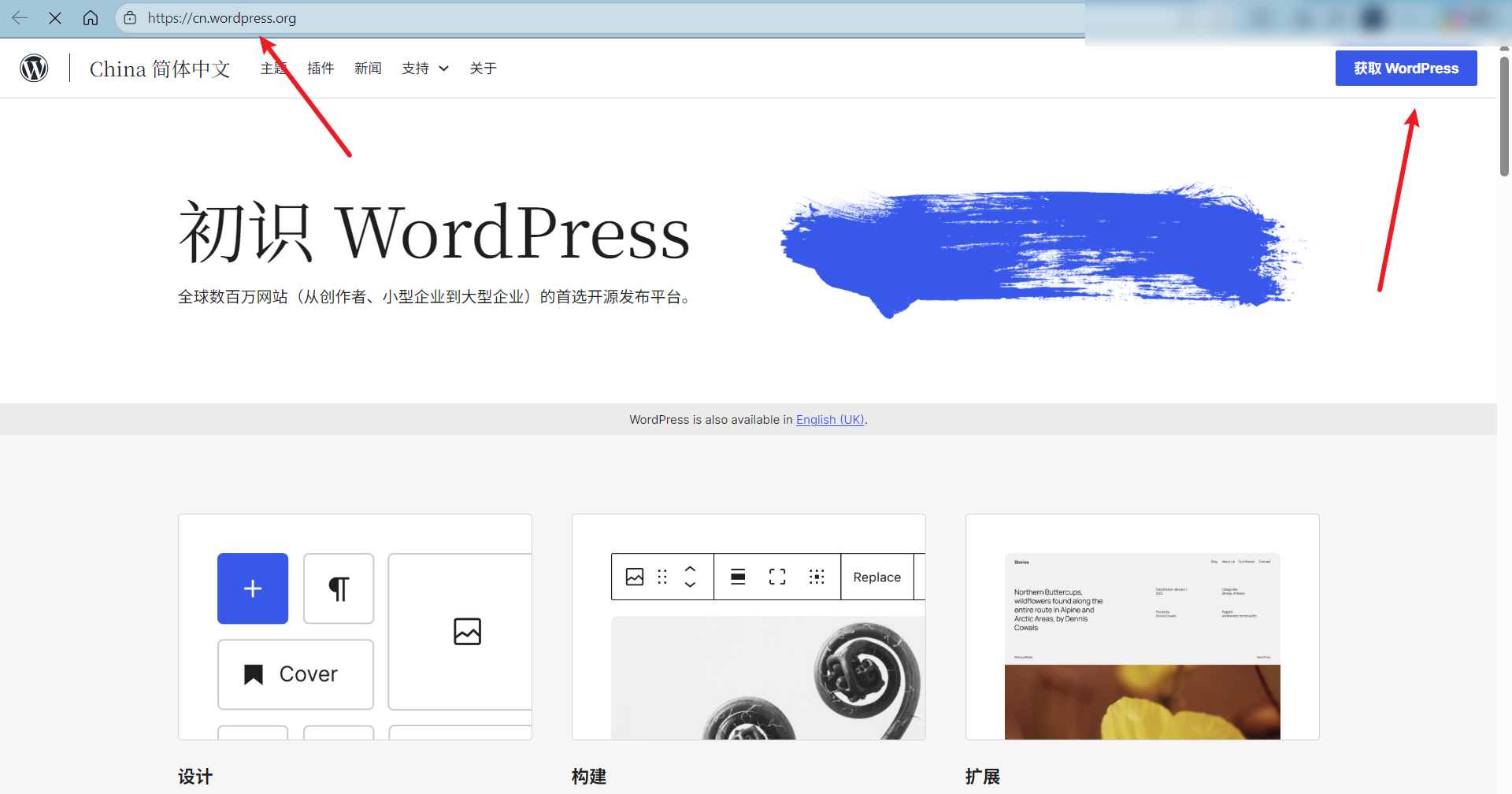The height and width of the screenshot is (794, 1512).
Task: Open the 关于 menu item
Action: 483,69
